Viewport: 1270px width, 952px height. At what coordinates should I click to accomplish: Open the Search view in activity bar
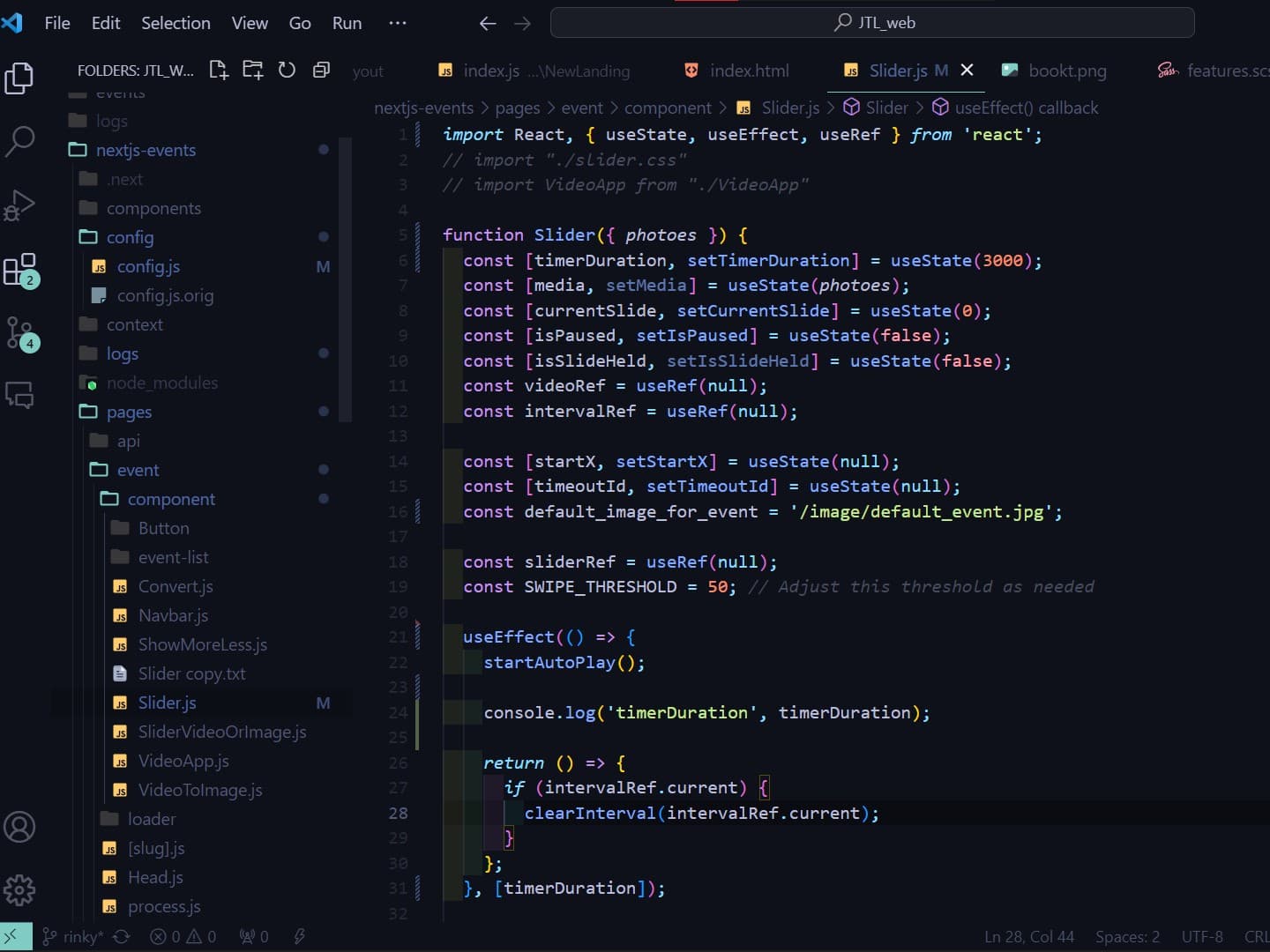19,141
